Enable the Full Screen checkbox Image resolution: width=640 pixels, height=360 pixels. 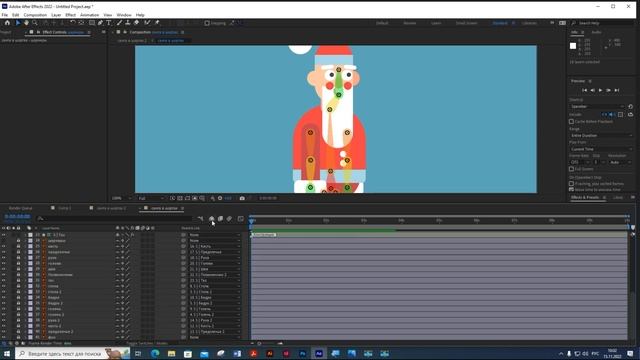[571, 169]
